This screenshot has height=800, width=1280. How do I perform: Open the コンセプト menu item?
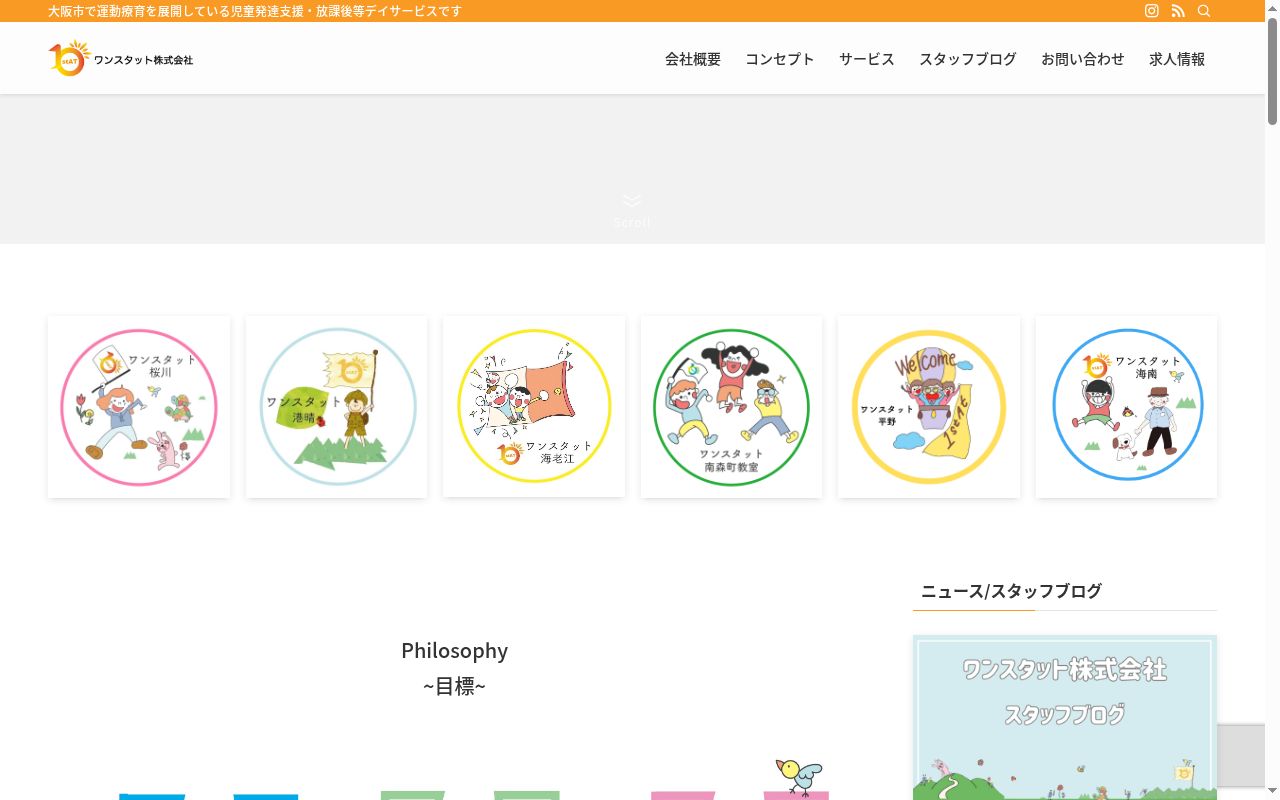[780, 59]
